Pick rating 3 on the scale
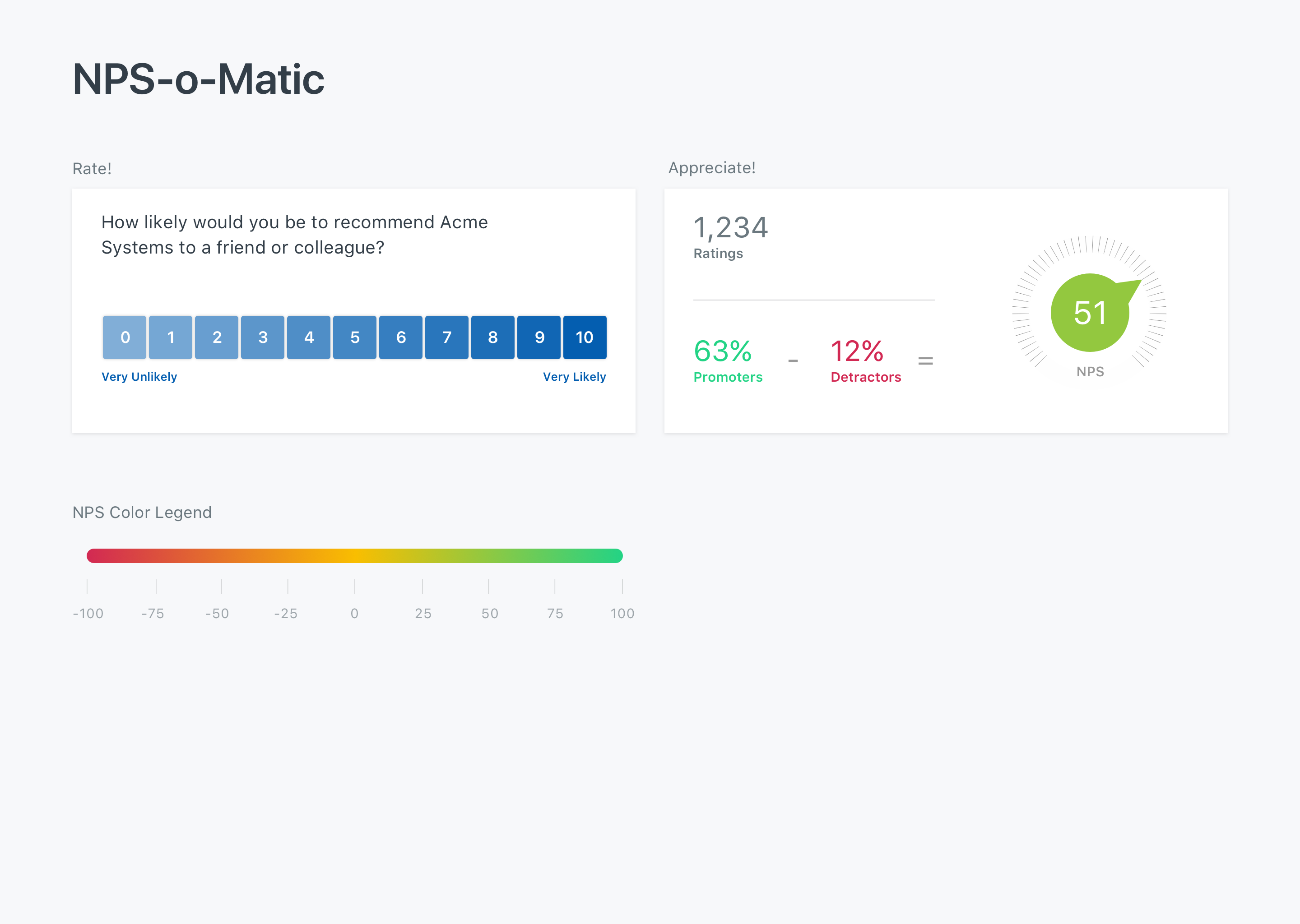1300x924 pixels. click(262, 337)
